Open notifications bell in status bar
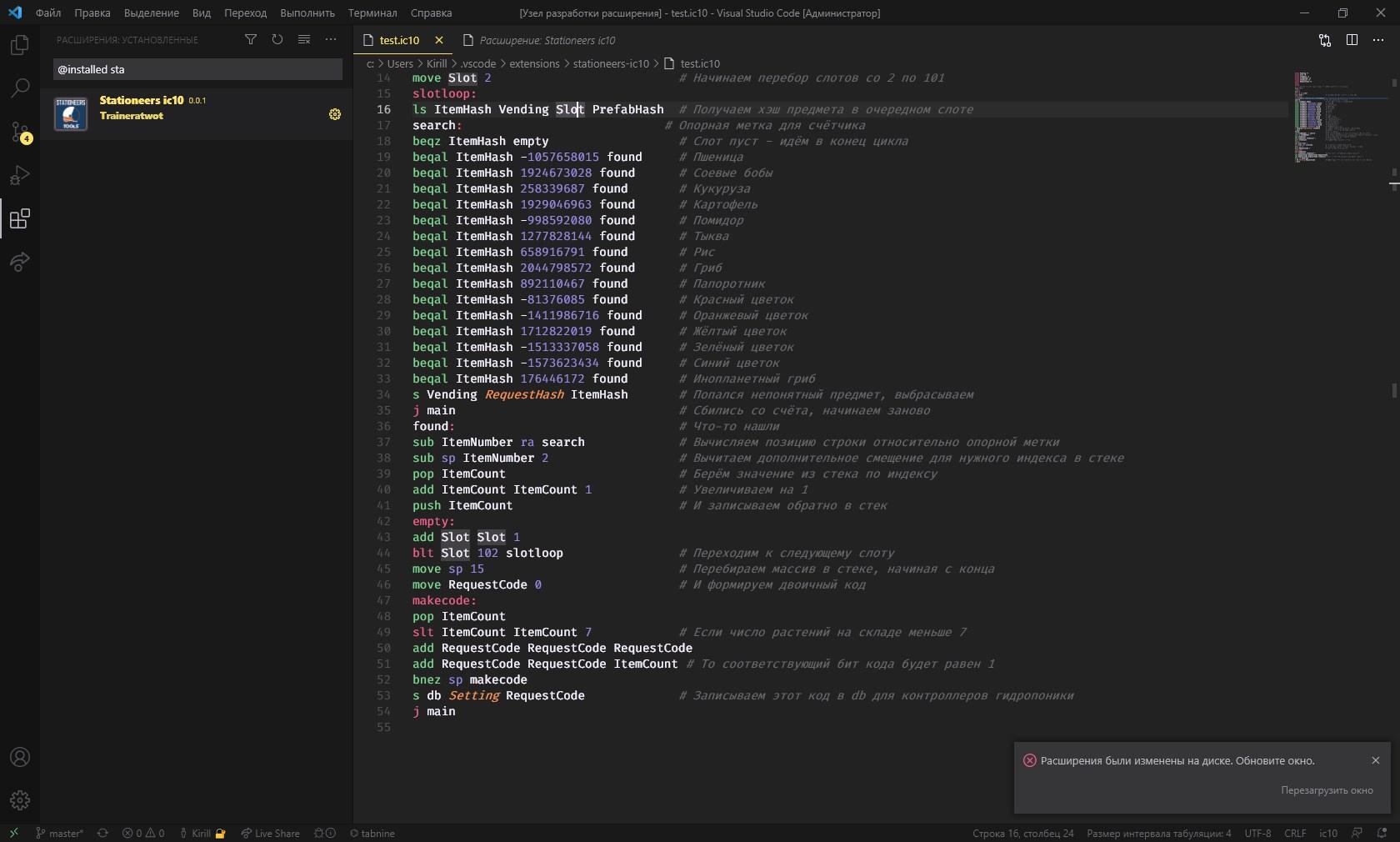The width and height of the screenshot is (1400, 842). [1382, 833]
